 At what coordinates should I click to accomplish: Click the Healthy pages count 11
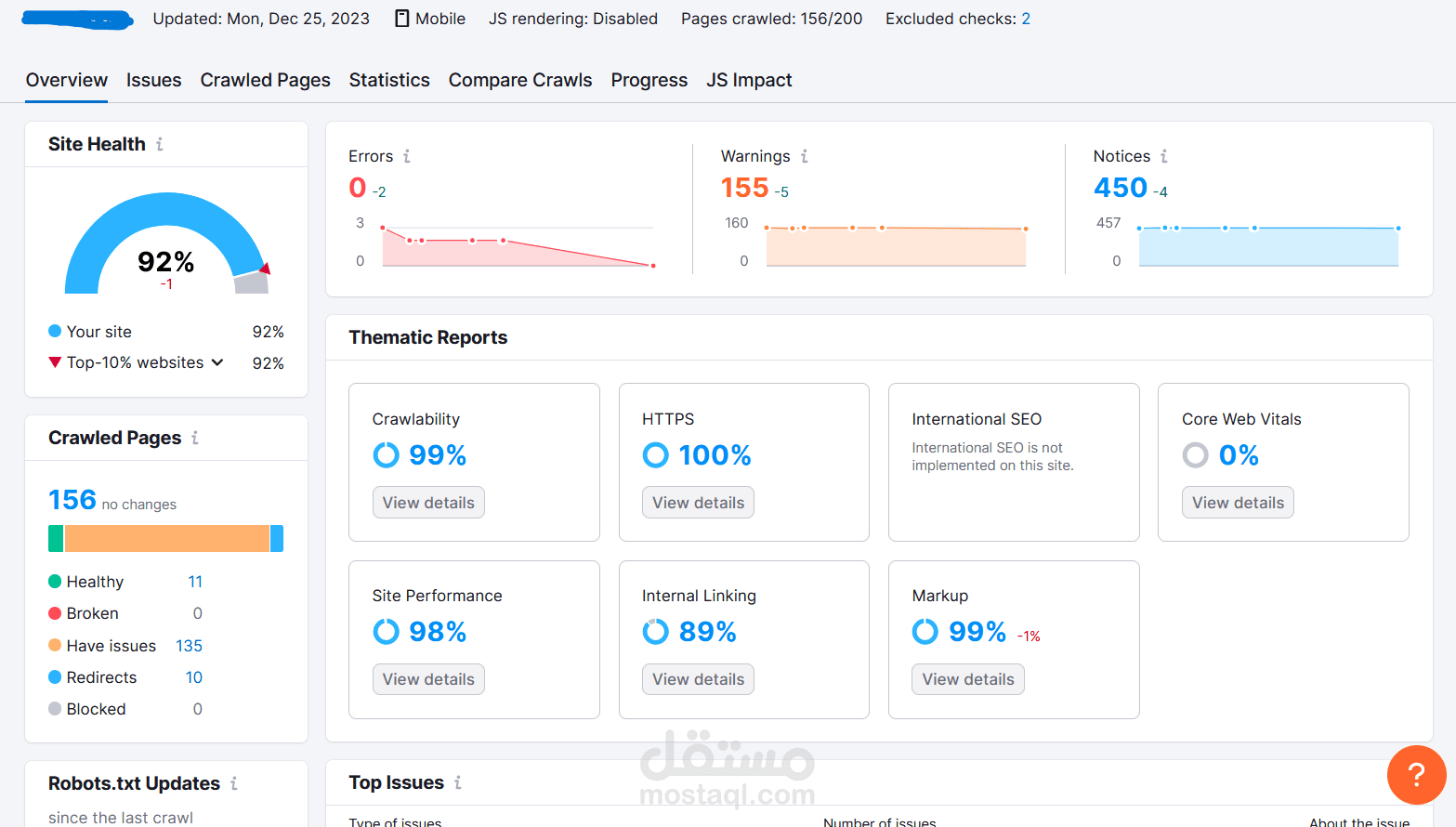pos(195,582)
